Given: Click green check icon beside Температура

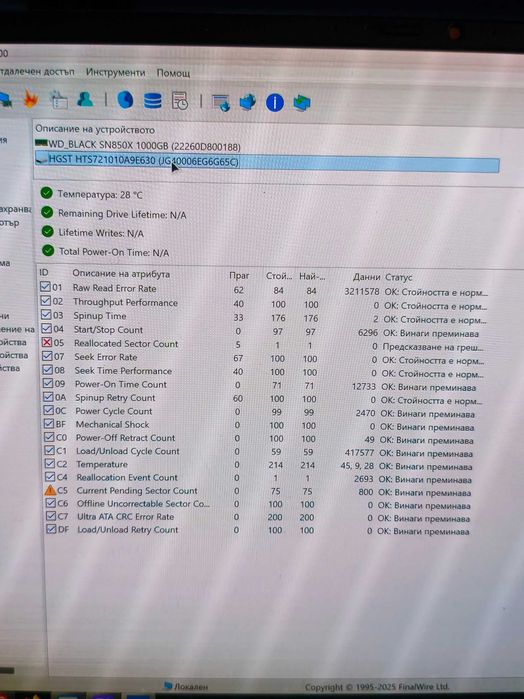Looking at the screenshot, I should 46,193.
